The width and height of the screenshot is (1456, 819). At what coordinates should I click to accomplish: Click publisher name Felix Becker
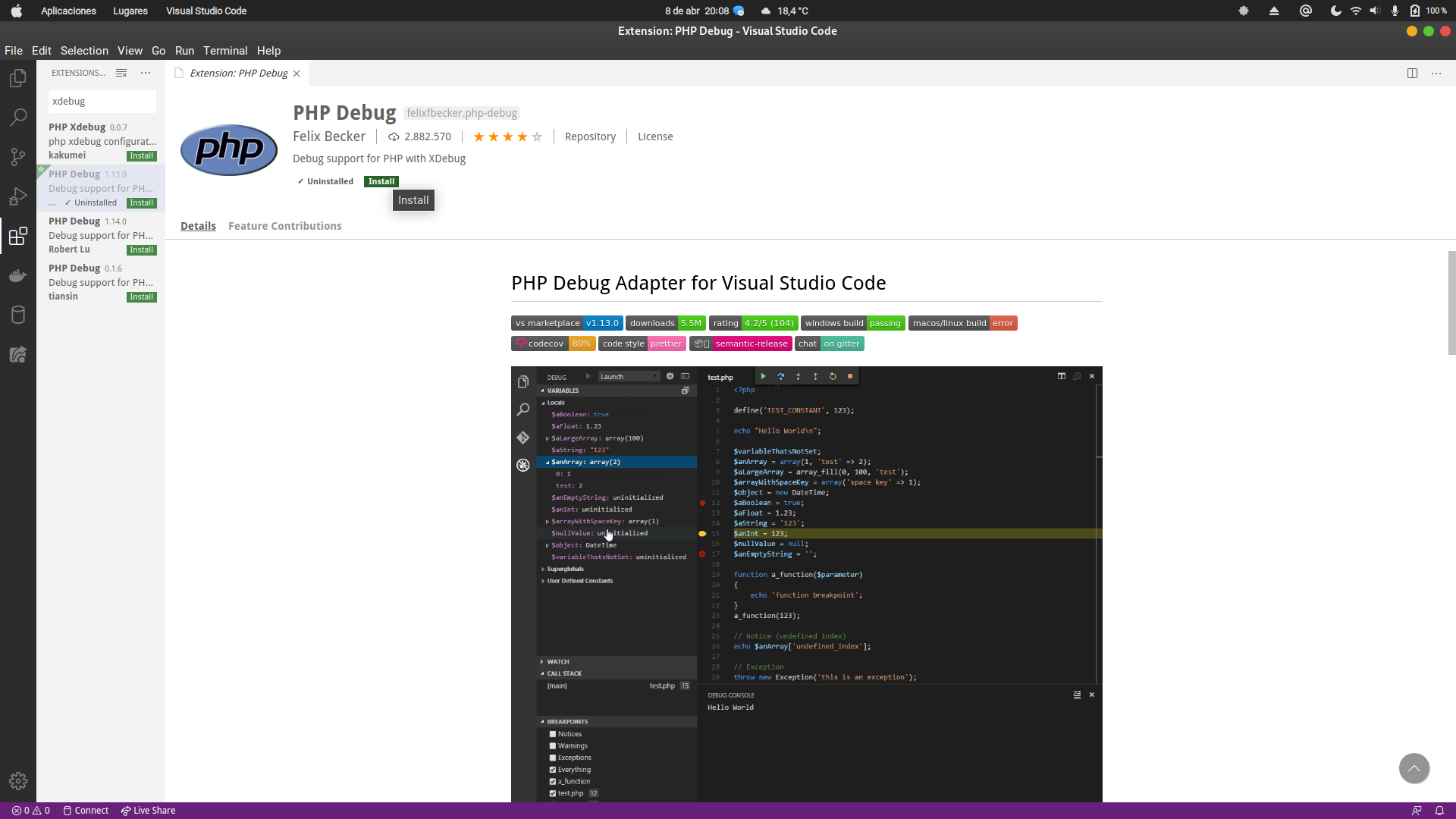[329, 136]
